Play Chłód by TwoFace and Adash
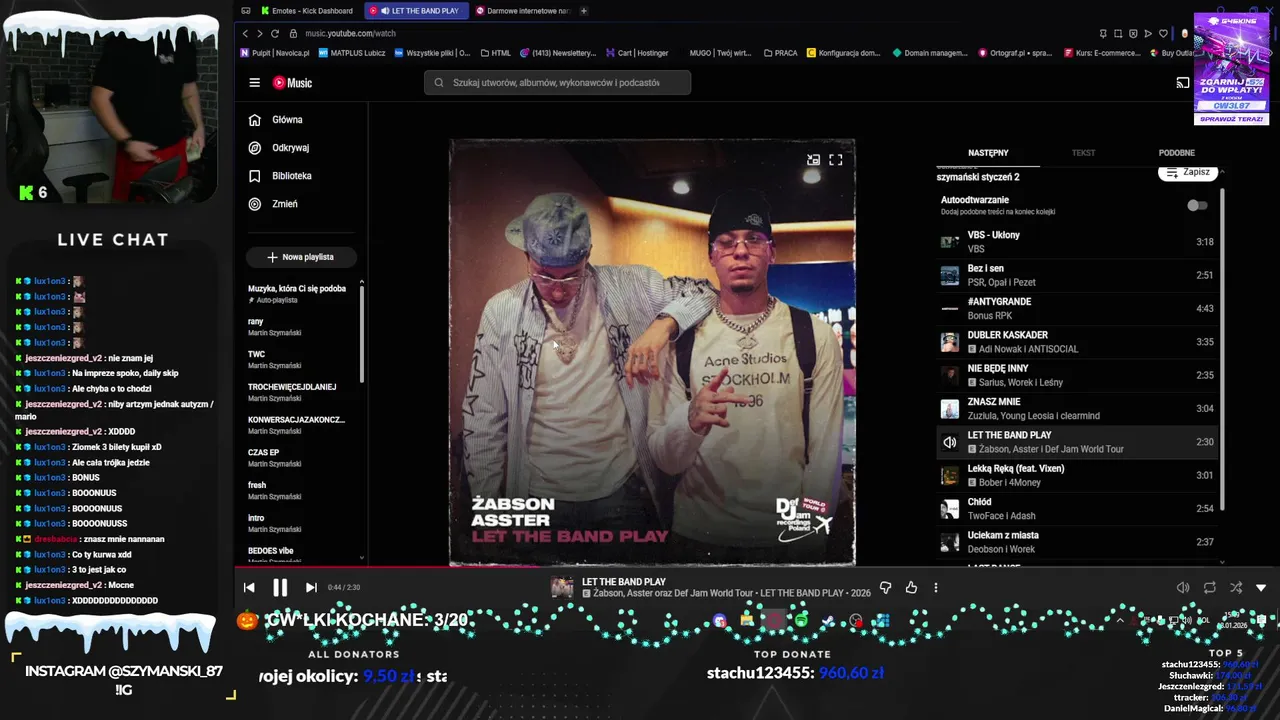 click(1077, 508)
